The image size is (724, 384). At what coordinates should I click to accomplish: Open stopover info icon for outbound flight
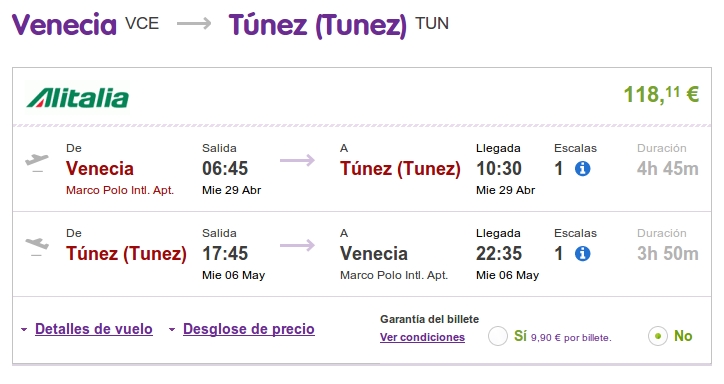pyautogui.click(x=582, y=168)
